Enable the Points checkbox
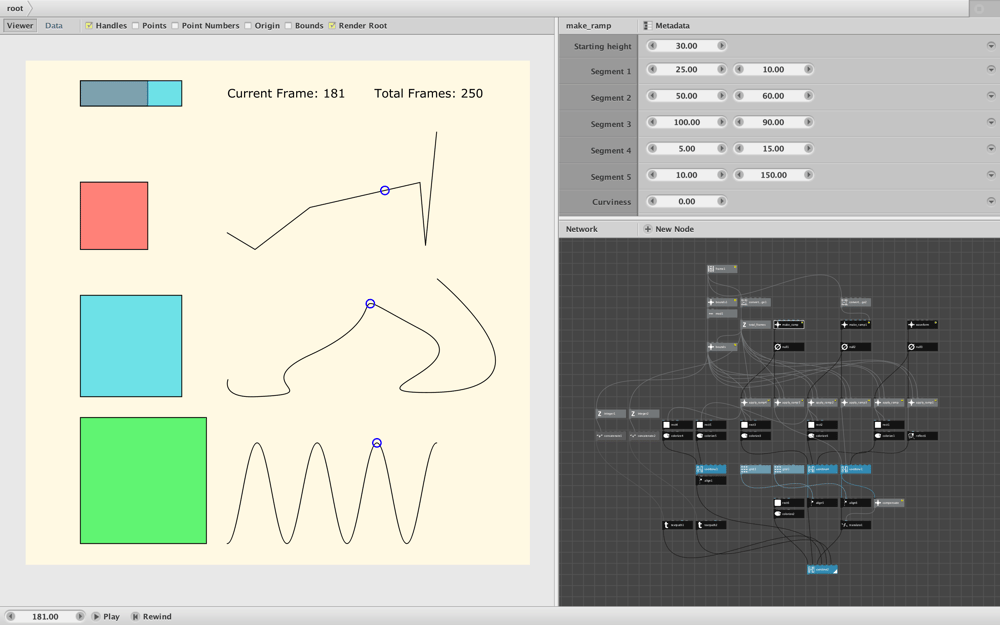Viewport: 1000px width, 625px height. tap(136, 26)
